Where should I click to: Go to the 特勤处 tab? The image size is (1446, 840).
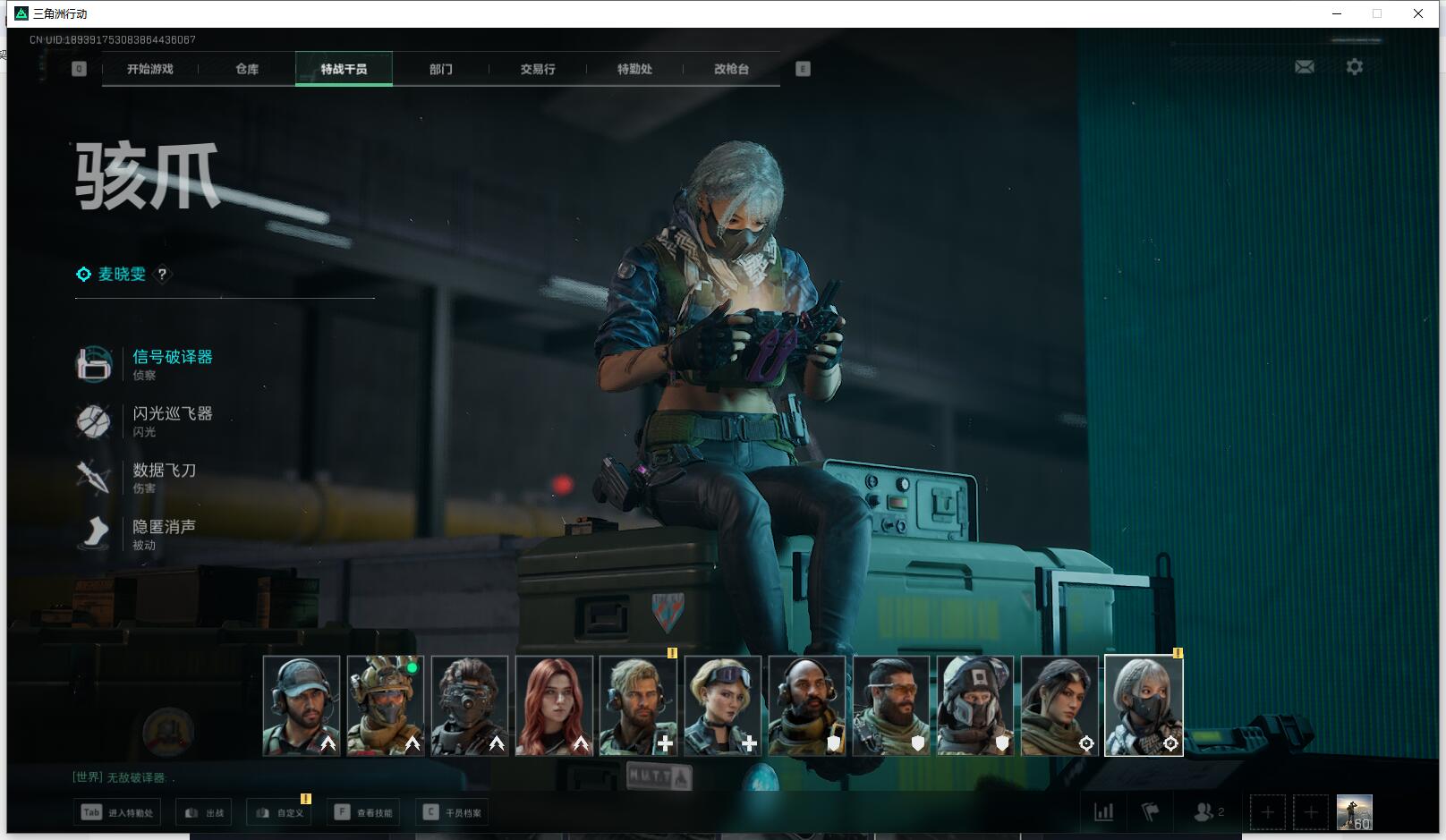(x=634, y=69)
